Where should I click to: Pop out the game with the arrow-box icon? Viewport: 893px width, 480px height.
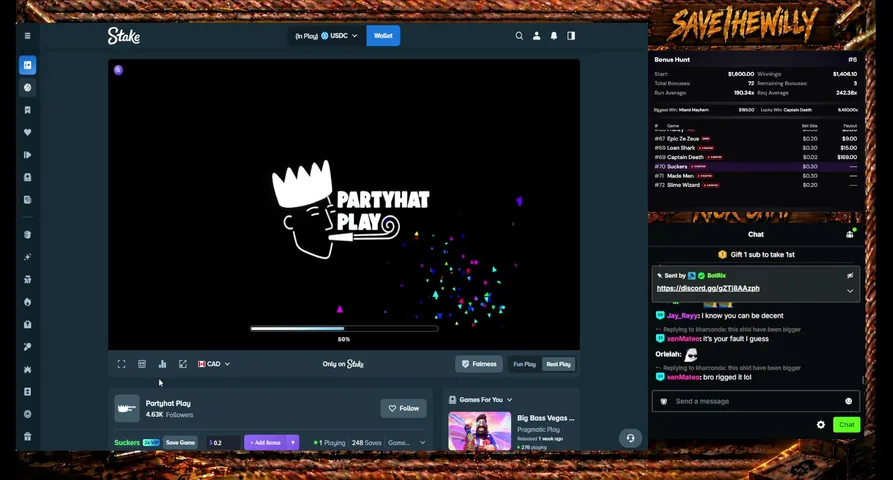coord(183,364)
